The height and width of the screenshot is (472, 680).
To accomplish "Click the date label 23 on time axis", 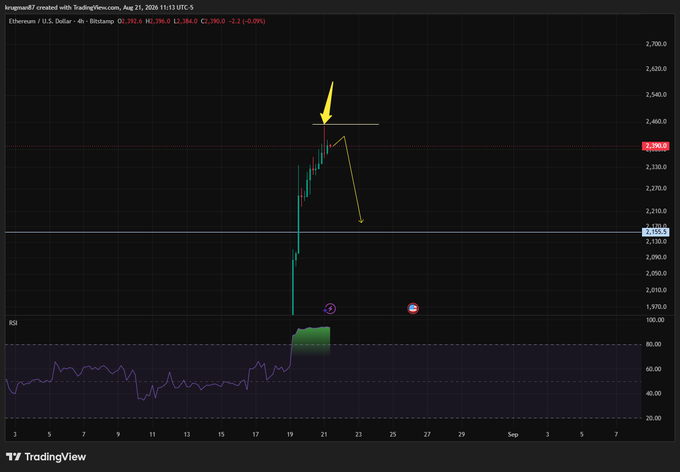I will [358, 434].
